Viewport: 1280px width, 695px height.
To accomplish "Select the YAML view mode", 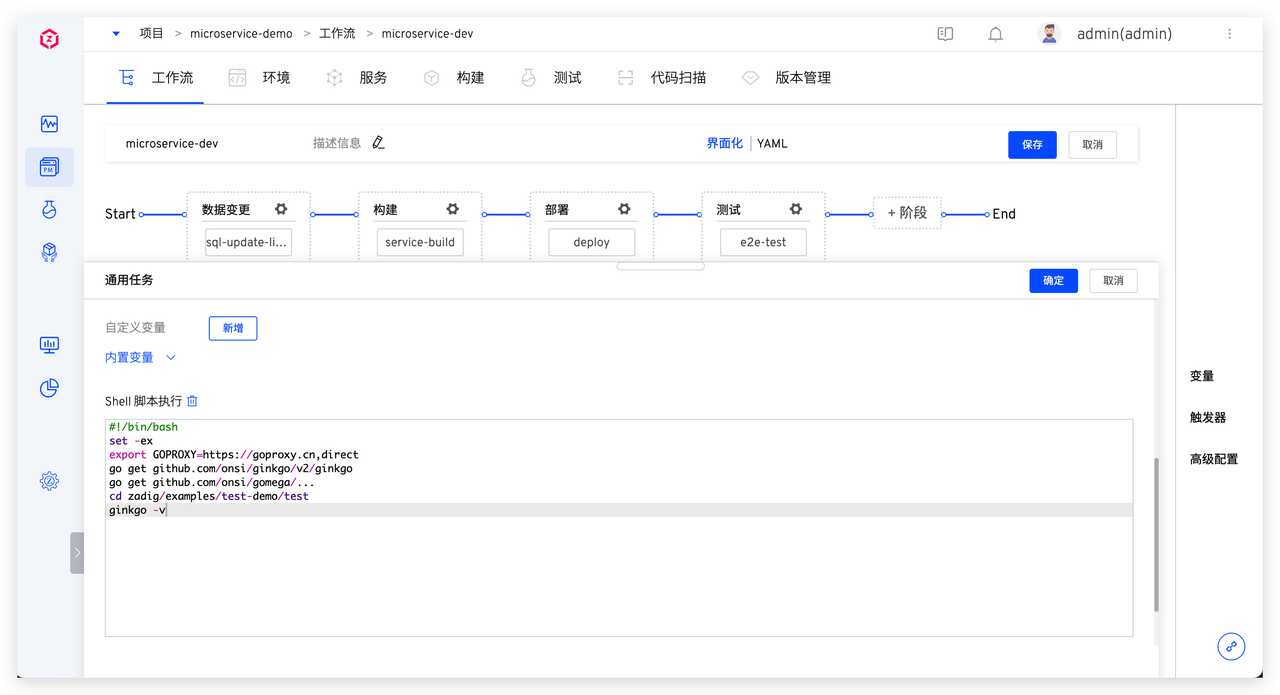I will point(772,143).
